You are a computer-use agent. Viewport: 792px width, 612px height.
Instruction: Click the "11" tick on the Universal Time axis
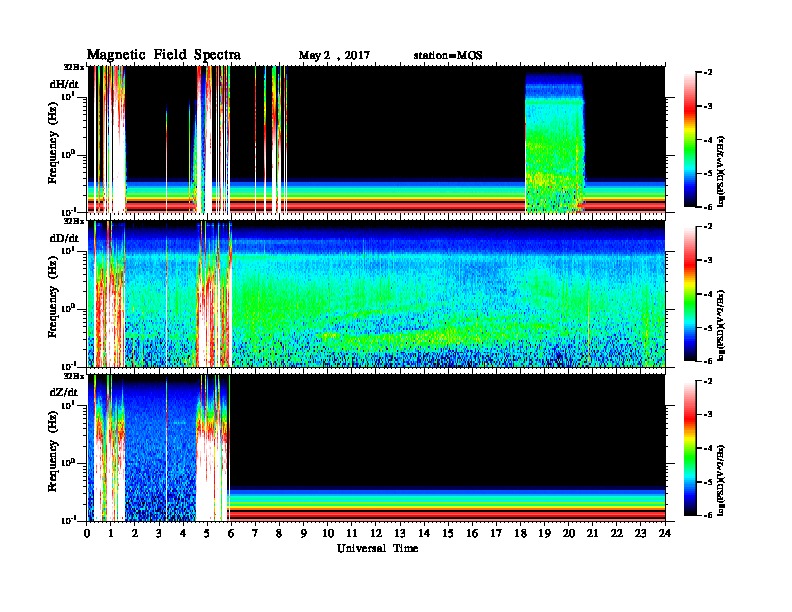click(x=352, y=534)
